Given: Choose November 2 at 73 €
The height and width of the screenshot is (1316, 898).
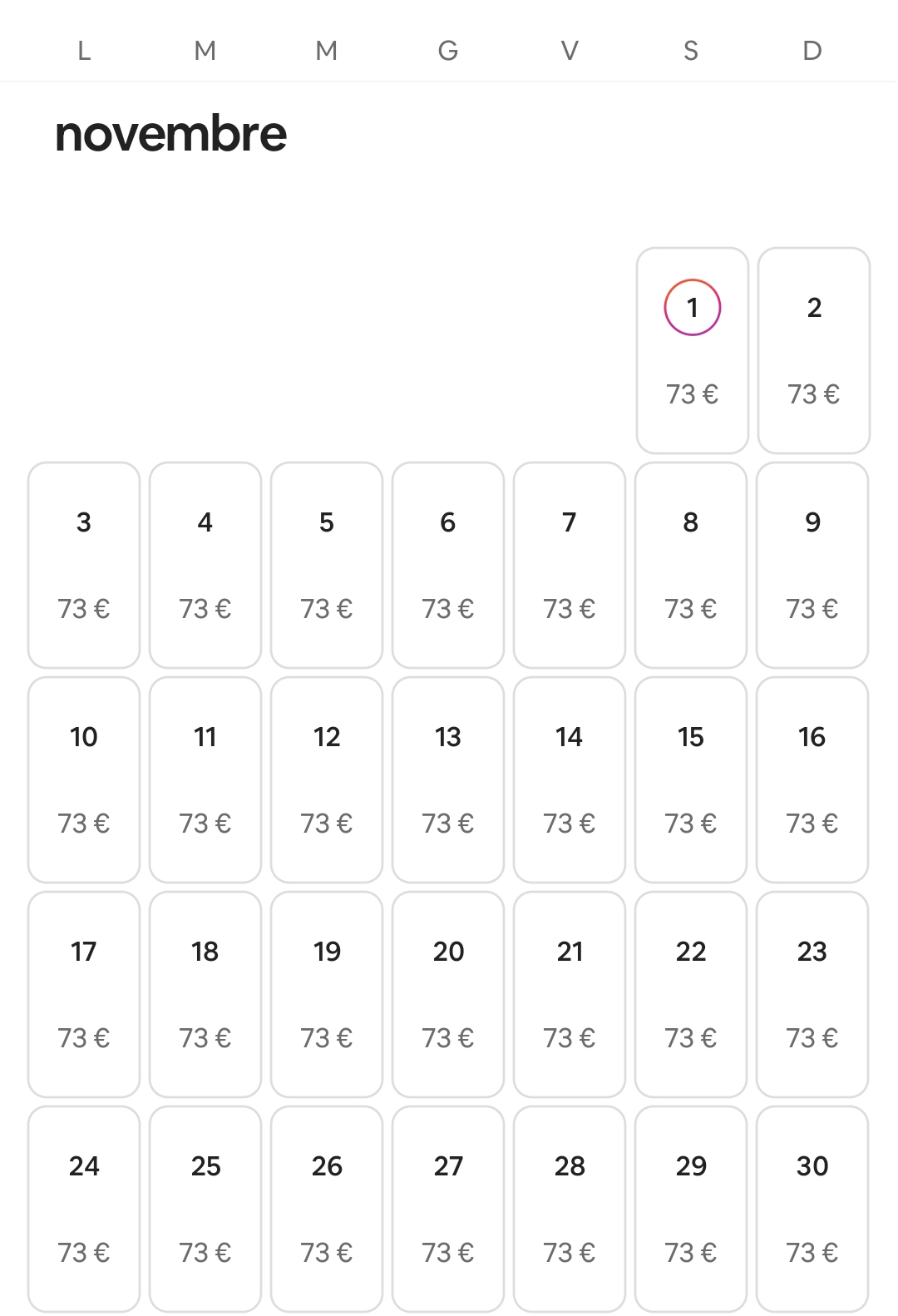Looking at the screenshot, I should pos(813,349).
